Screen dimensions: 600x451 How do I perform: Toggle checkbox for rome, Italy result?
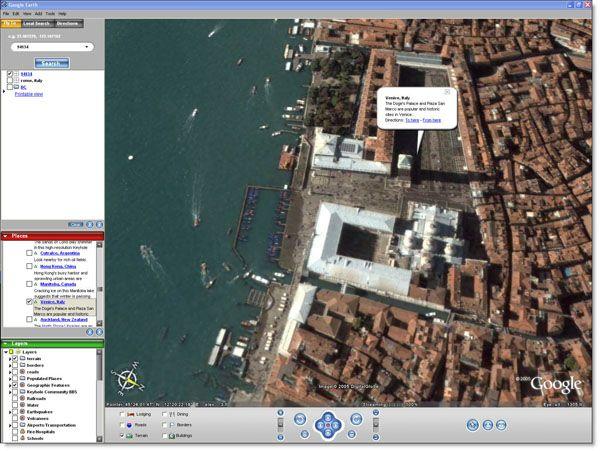[10, 80]
